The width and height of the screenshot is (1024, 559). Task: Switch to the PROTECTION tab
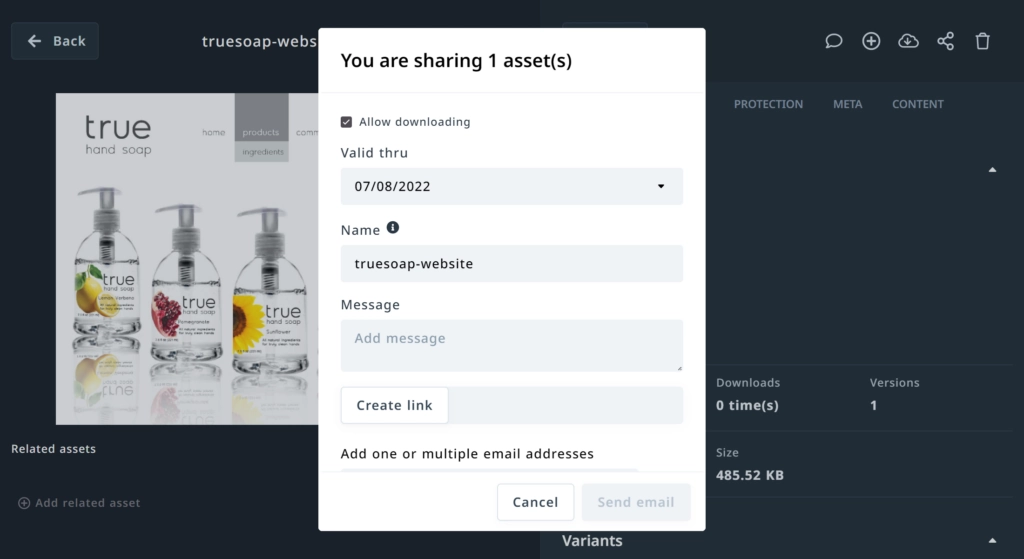click(768, 104)
